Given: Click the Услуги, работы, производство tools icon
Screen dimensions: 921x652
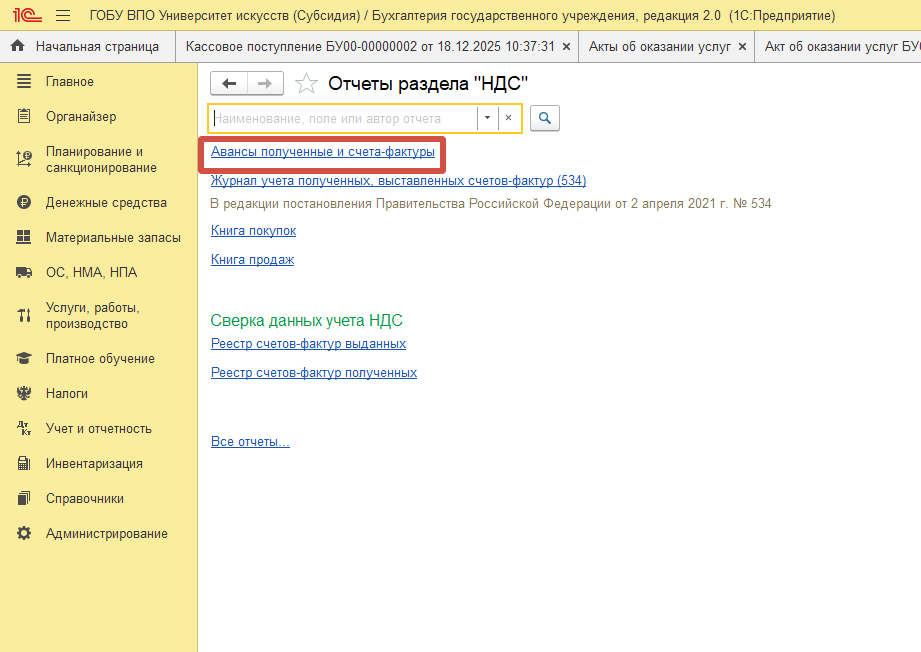Looking at the screenshot, I should click(x=23, y=315).
